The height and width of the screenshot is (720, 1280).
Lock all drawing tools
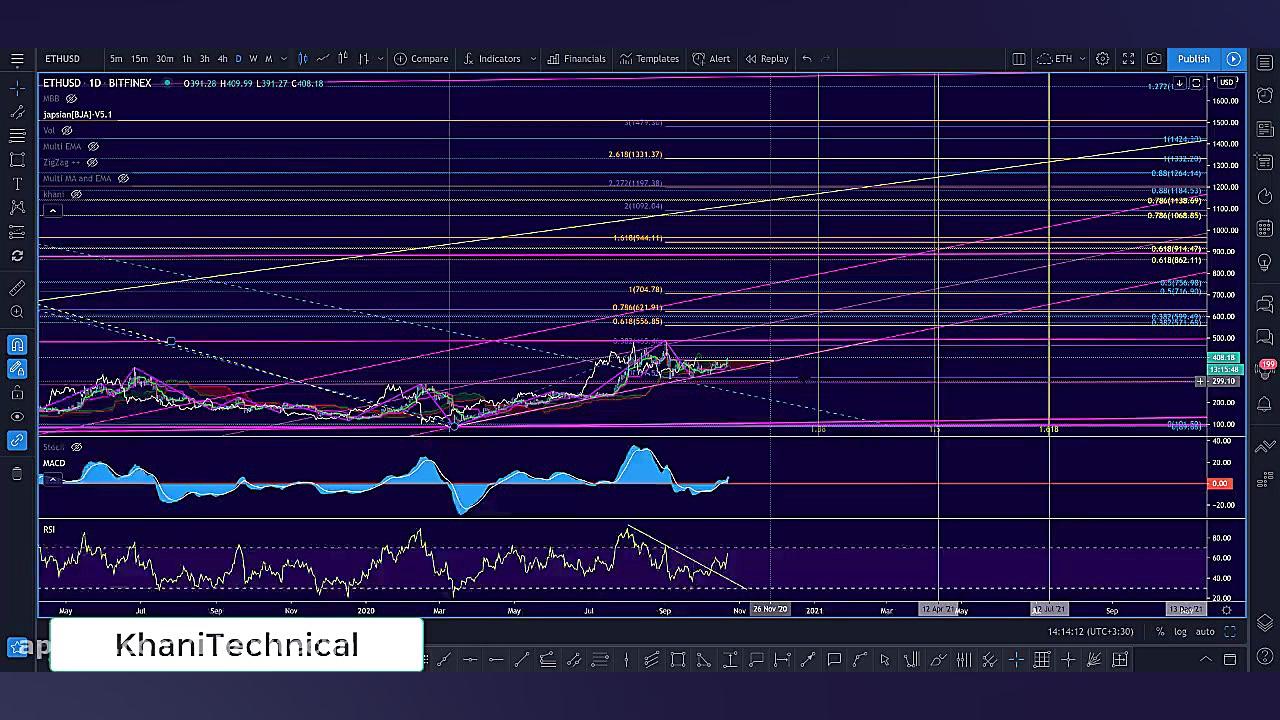tap(17, 393)
